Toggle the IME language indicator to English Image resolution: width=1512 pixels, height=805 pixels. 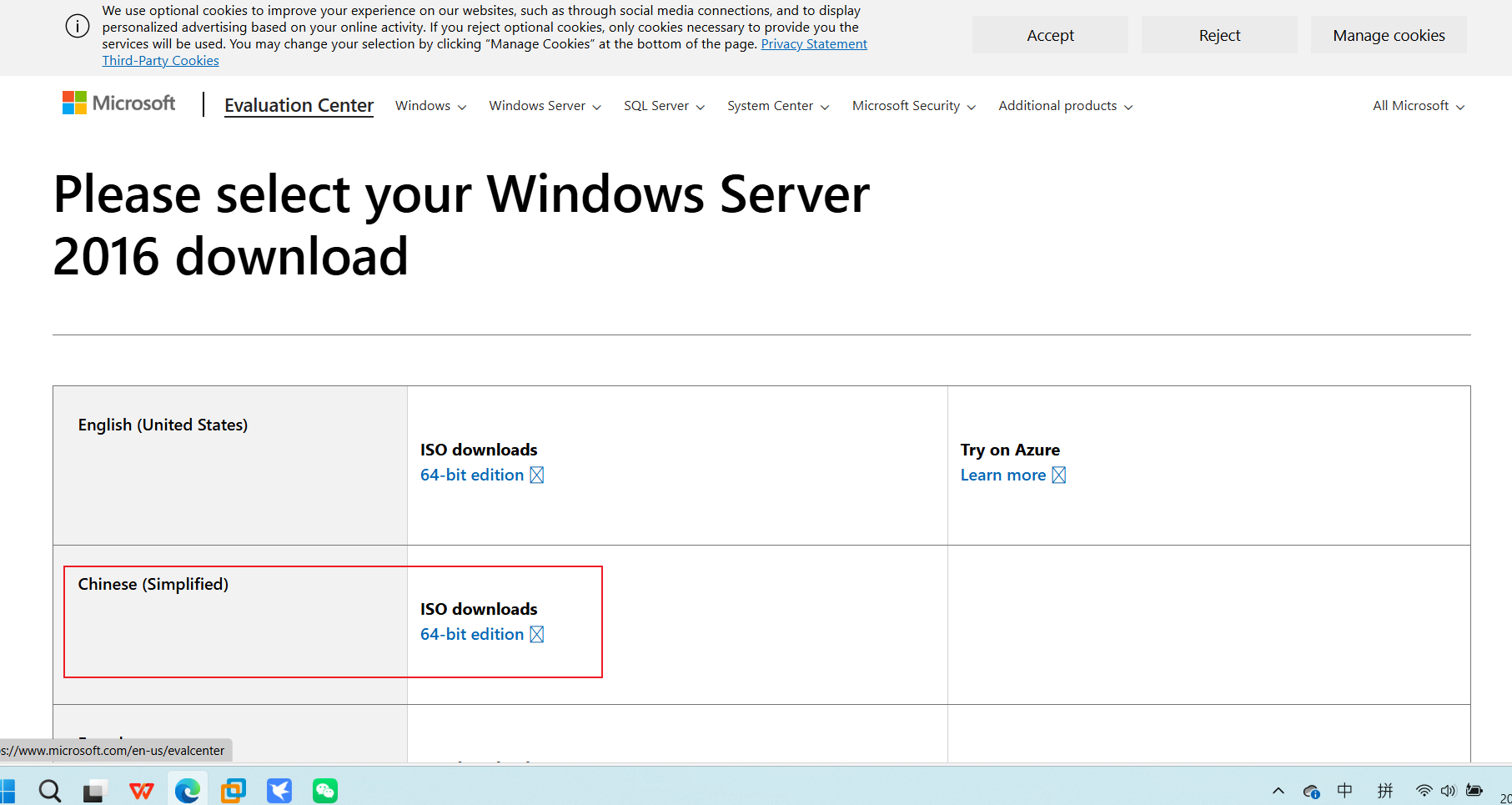(x=1344, y=791)
